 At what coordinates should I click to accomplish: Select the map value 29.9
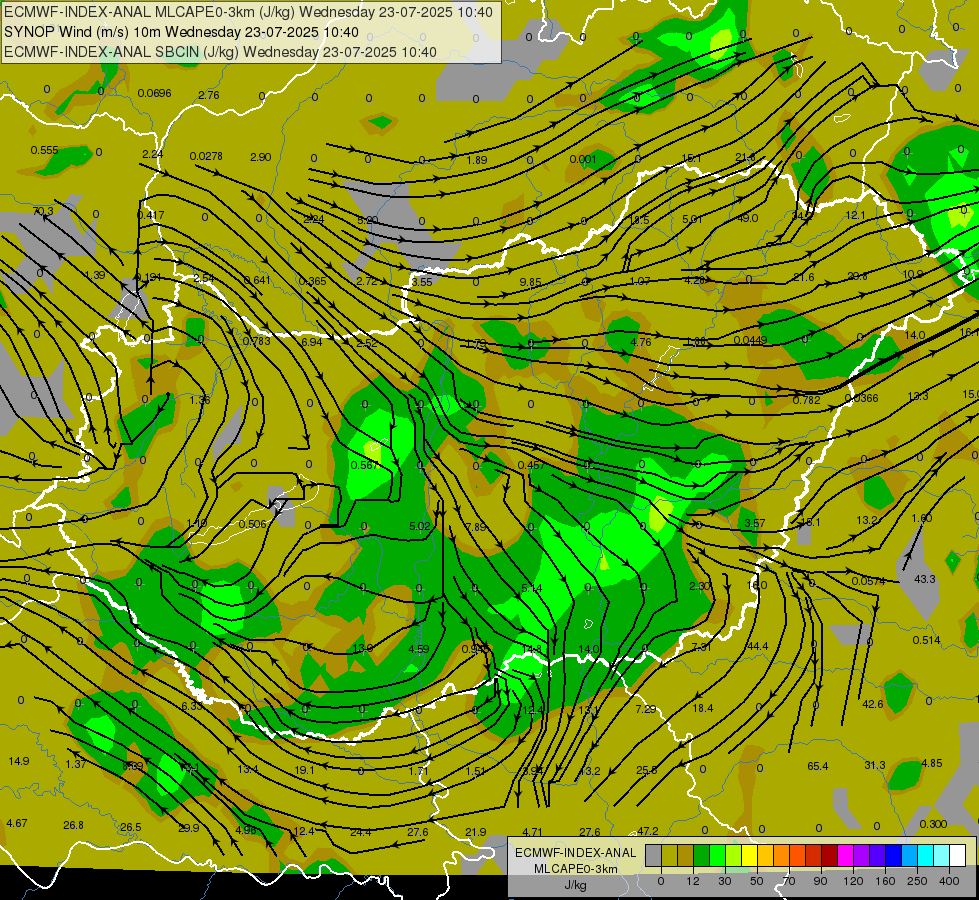189,828
